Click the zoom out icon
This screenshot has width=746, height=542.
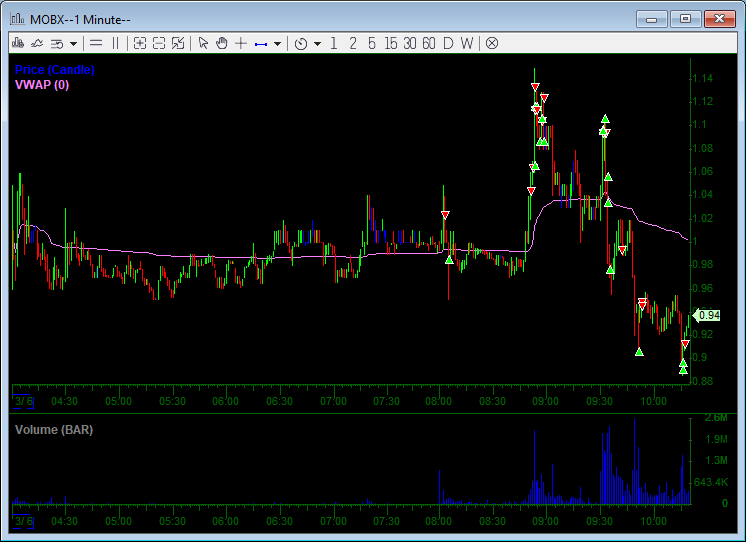[158, 43]
